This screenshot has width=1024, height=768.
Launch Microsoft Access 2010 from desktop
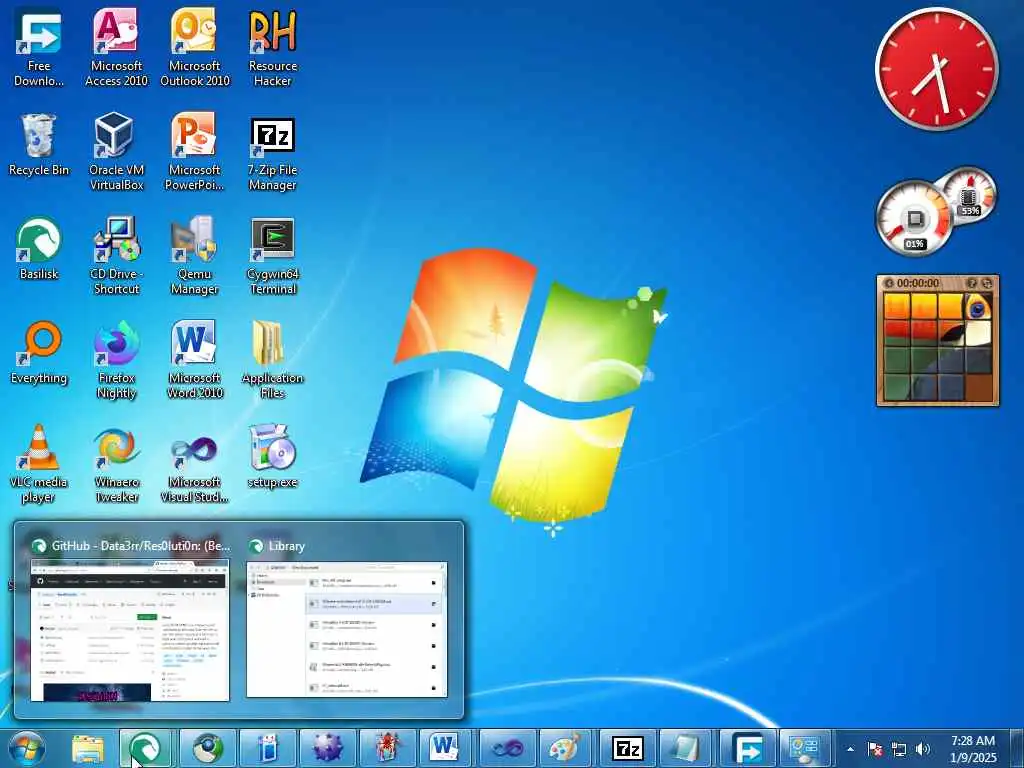click(x=116, y=47)
